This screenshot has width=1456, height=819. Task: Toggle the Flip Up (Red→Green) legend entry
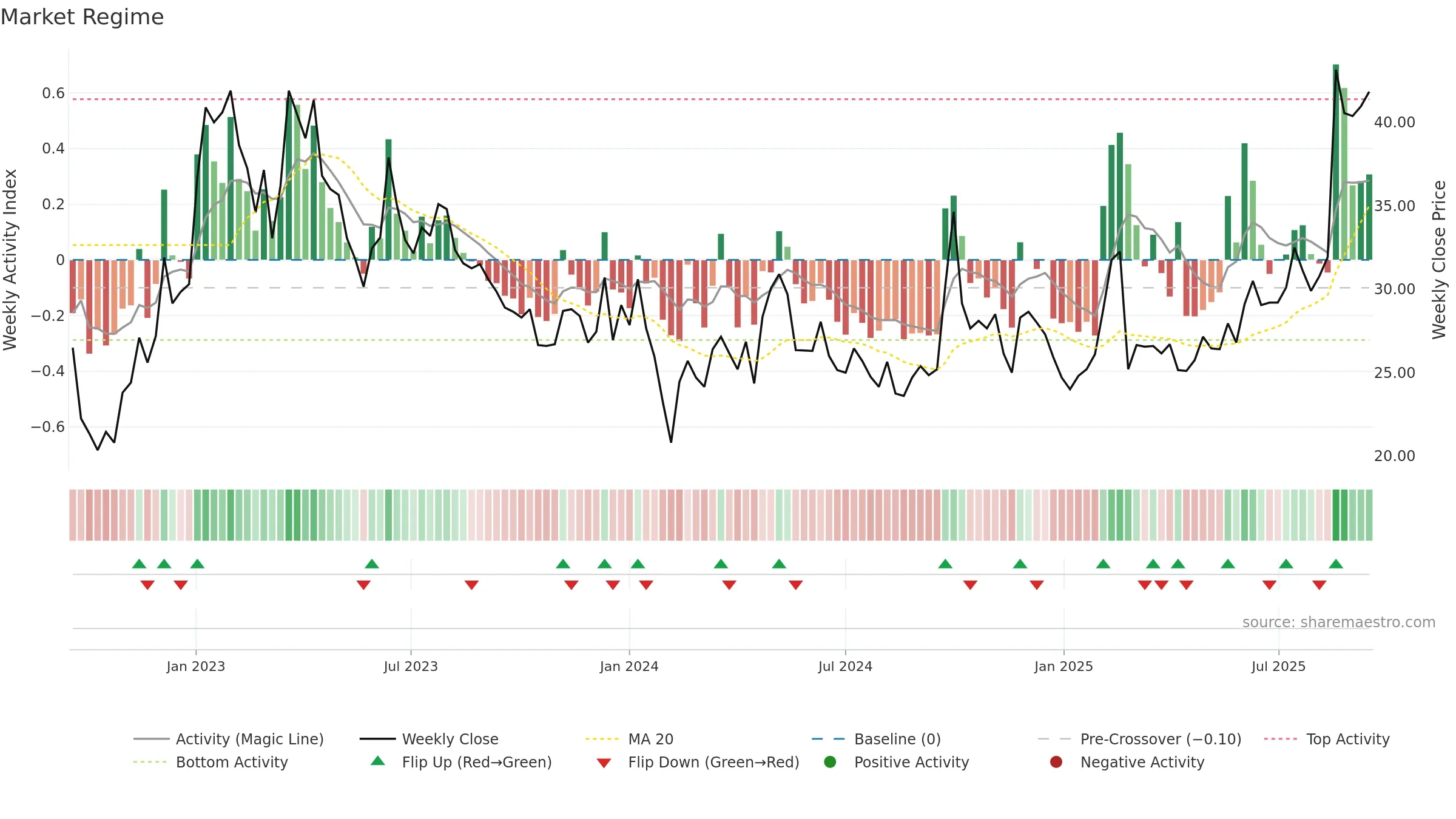(461, 762)
